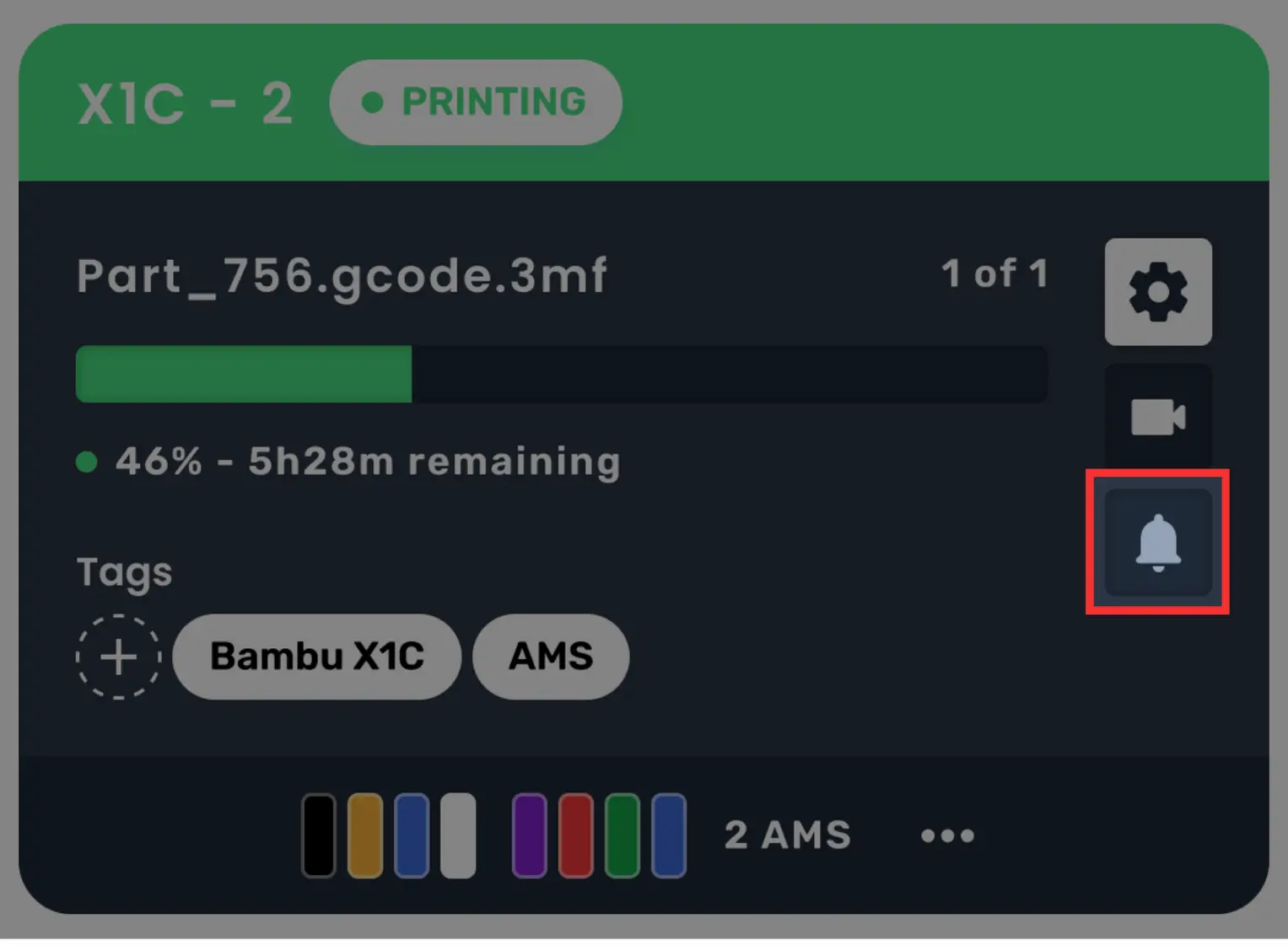The width and height of the screenshot is (1288, 946).
Task: Click the black filament swatch
Action: (x=319, y=835)
